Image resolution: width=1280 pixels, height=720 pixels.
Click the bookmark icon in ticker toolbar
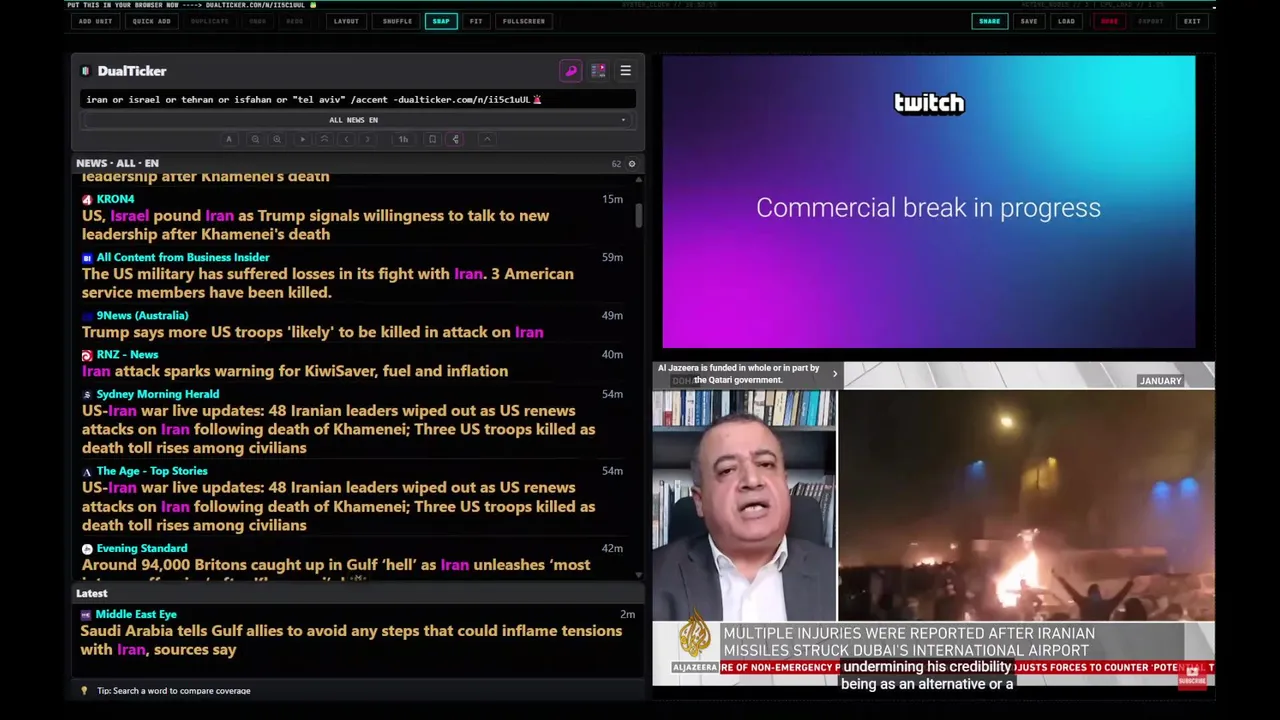coord(432,139)
